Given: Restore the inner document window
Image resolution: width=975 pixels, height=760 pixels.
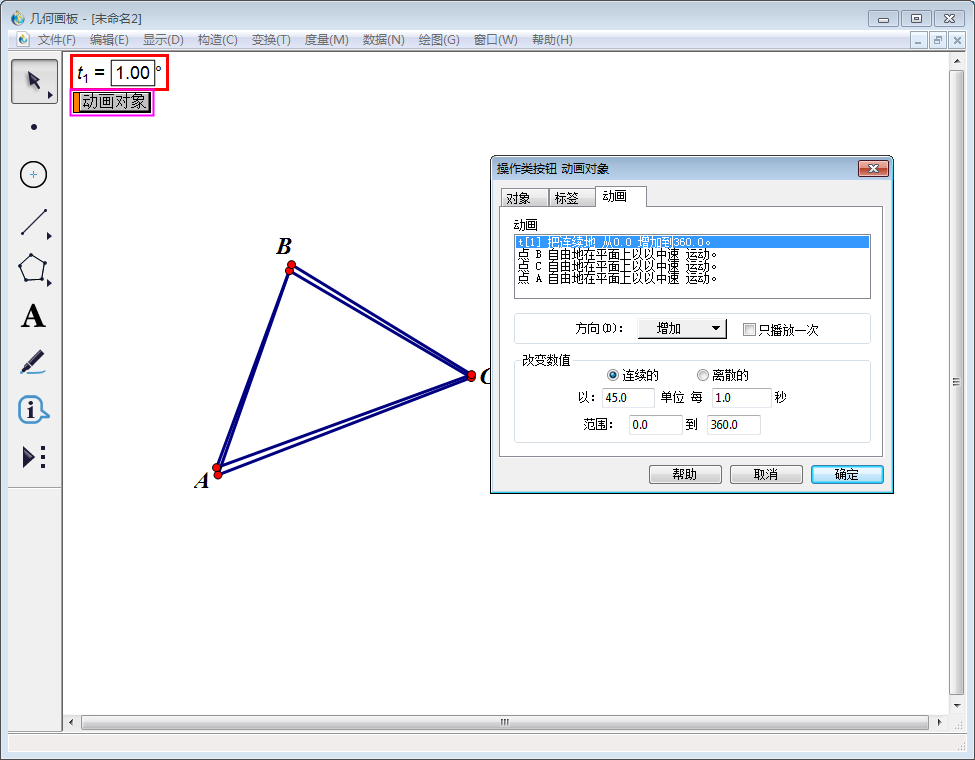Looking at the screenshot, I should point(938,40).
